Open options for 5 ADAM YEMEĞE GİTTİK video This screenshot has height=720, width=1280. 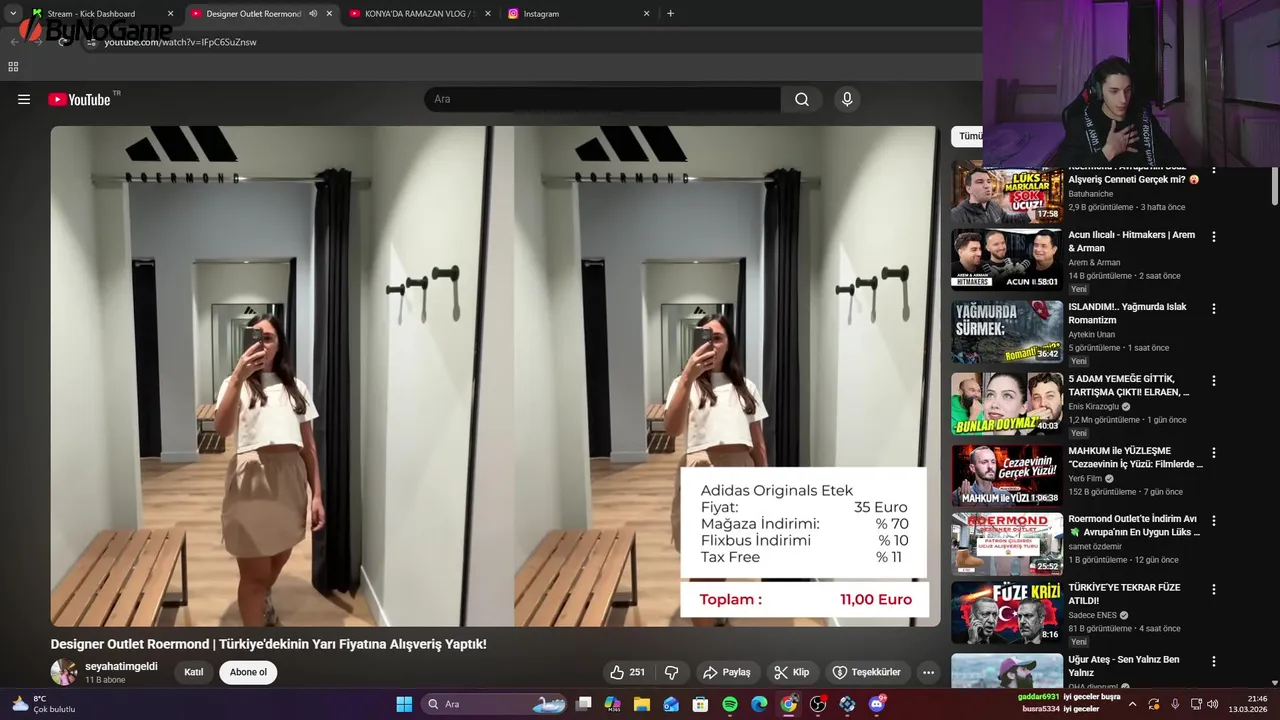pyautogui.click(x=1214, y=381)
